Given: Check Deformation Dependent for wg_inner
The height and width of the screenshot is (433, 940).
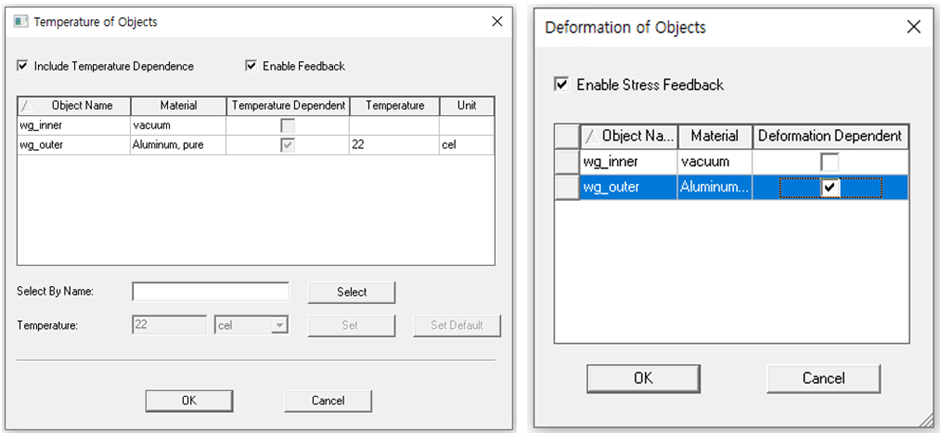Looking at the screenshot, I should coord(830,162).
